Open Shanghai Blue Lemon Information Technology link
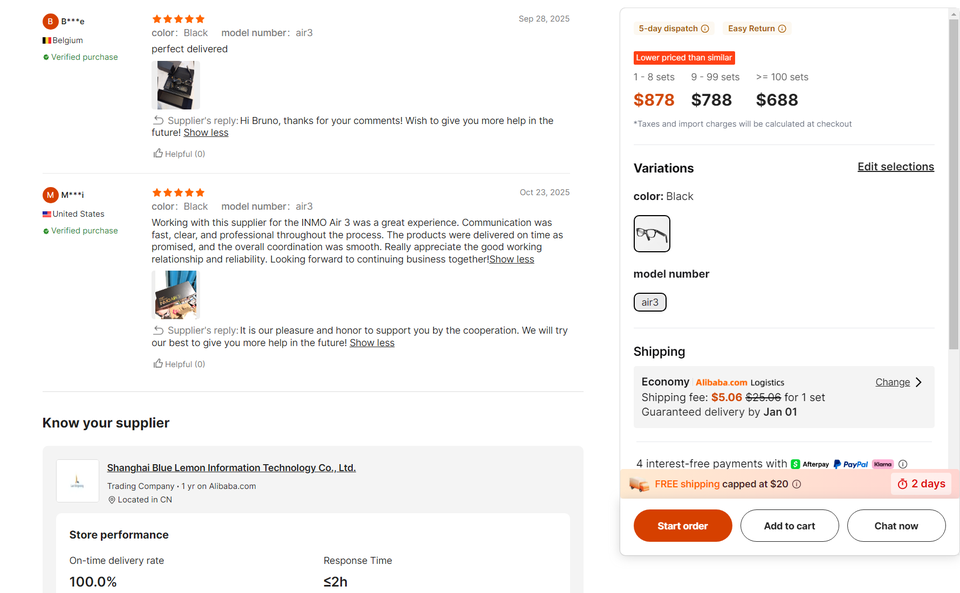 (x=231, y=468)
